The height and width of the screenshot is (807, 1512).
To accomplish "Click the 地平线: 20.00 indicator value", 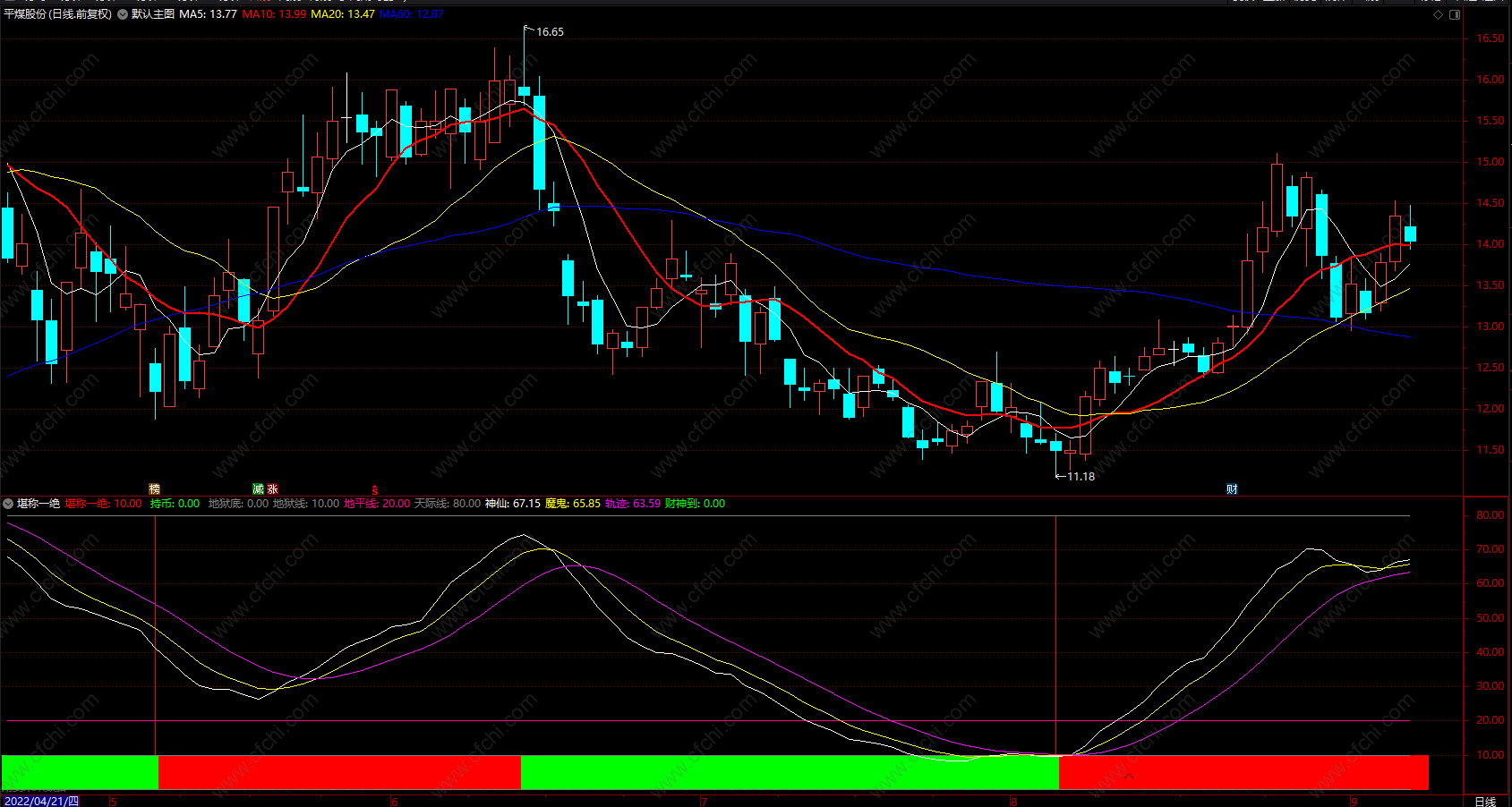I will [377, 504].
